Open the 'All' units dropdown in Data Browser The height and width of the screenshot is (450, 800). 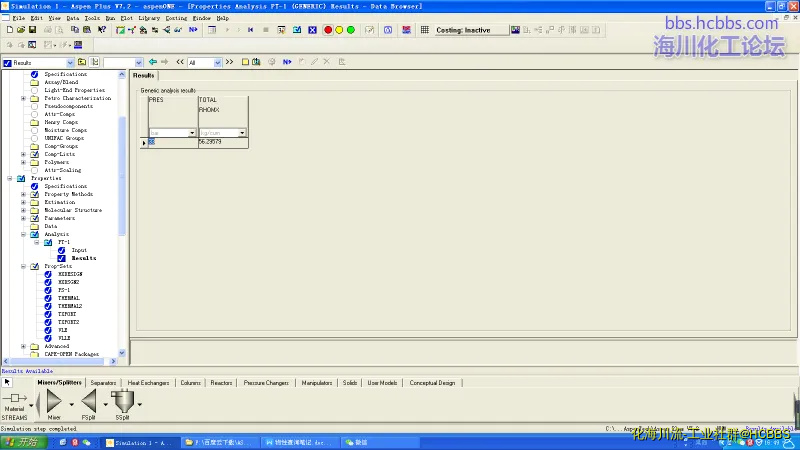(217, 62)
